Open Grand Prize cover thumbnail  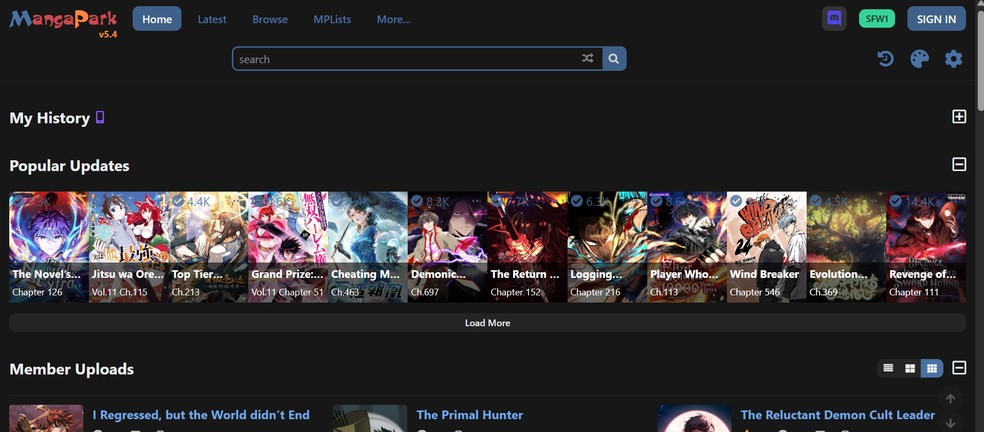coord(288,247)
